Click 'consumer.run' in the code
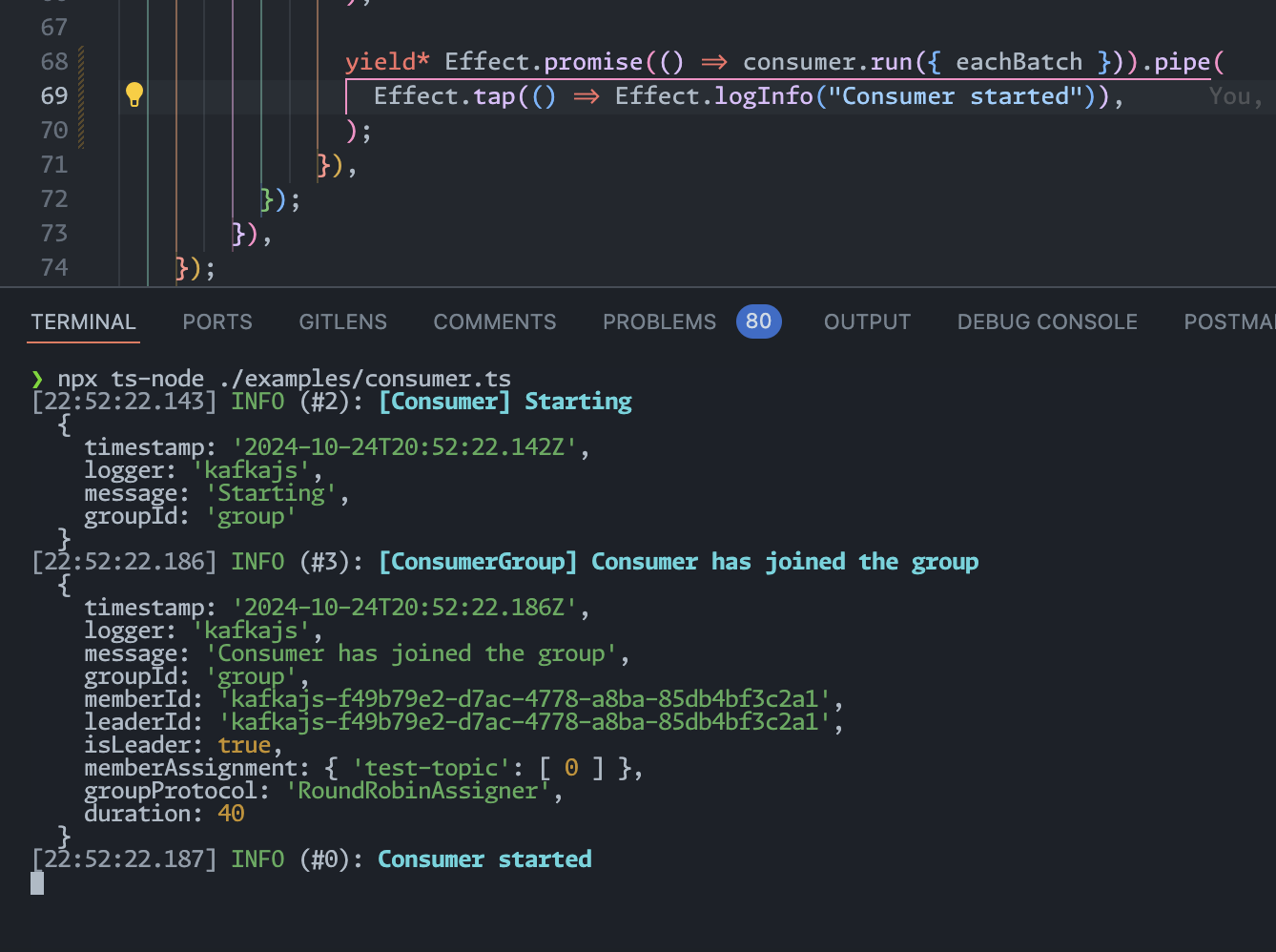 pos(828,62)
